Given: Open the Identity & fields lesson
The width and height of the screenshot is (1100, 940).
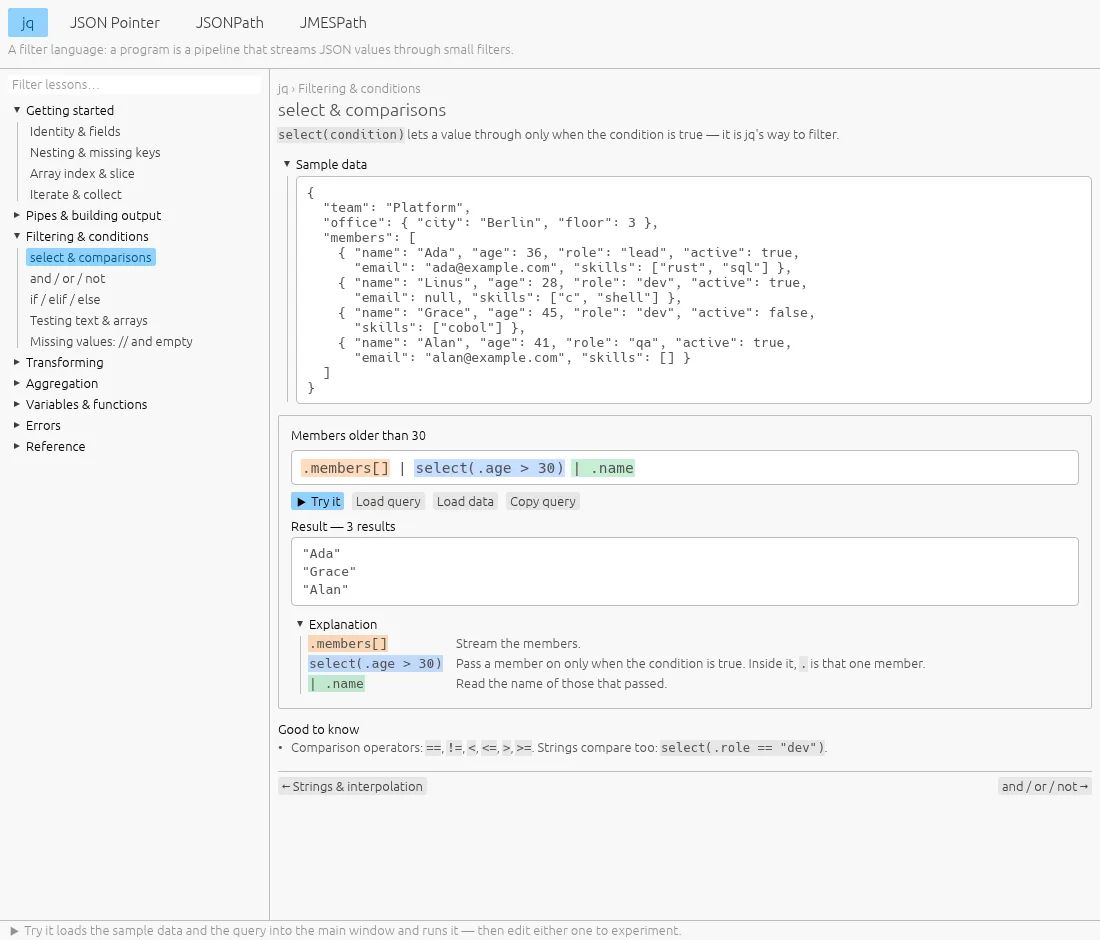Looking at the screenshot, I should pos(75,131).
